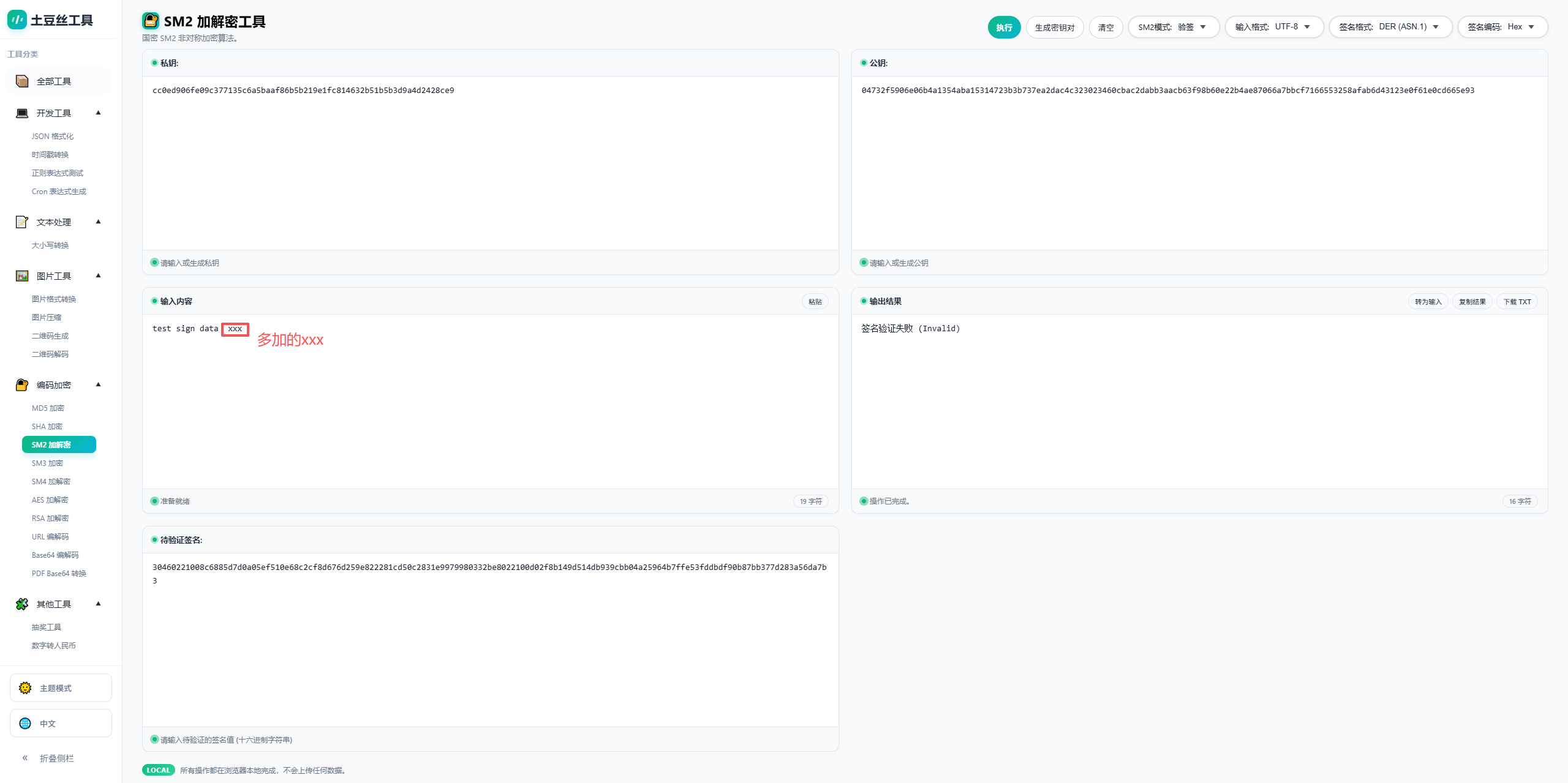Click the 其他工具 puzzle icon
Image resolution: width=1568 pixels, height=783 pixels.
[22, 604]
